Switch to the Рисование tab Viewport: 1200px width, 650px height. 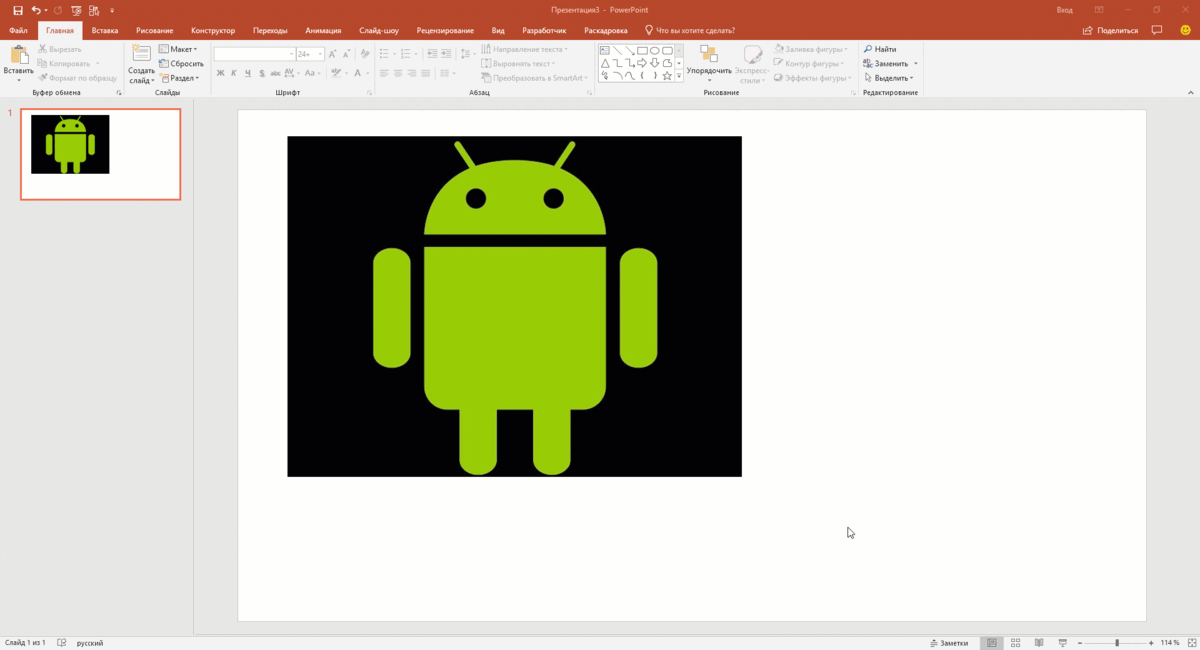(155, 30)
